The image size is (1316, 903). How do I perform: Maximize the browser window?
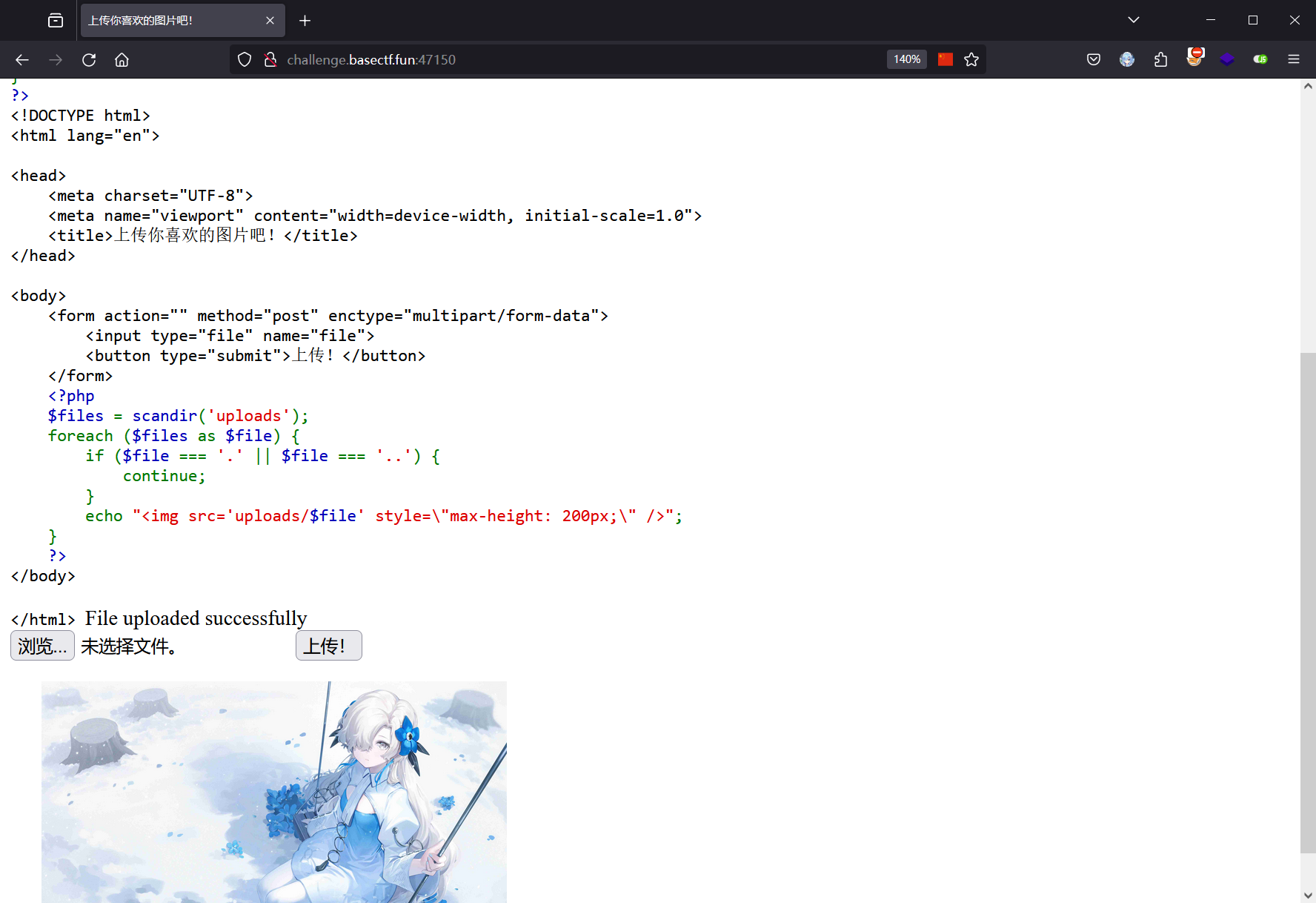point(1253,20)
